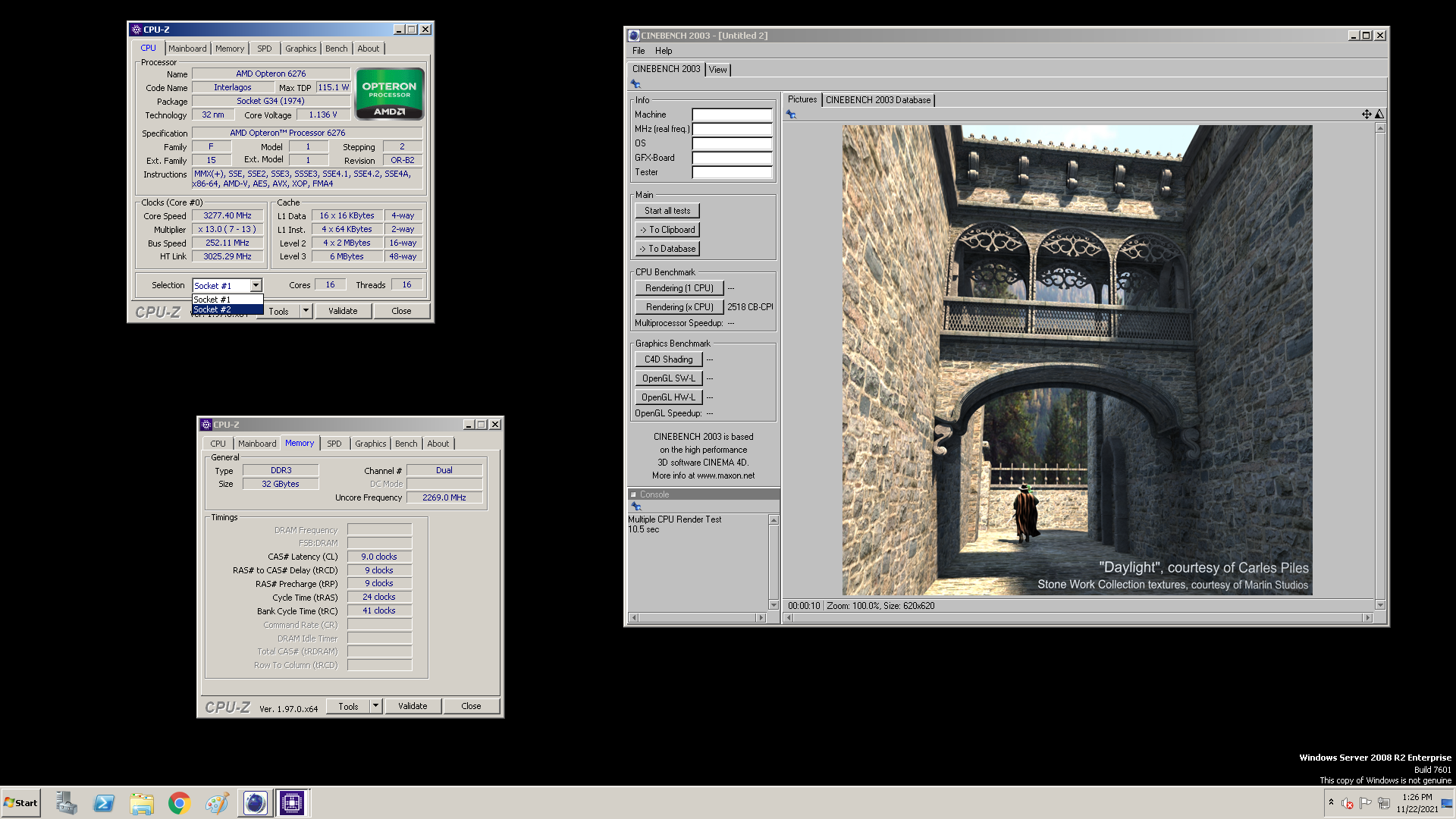
Task: Click the MHz (real freq.) input field
Action: 732,129
